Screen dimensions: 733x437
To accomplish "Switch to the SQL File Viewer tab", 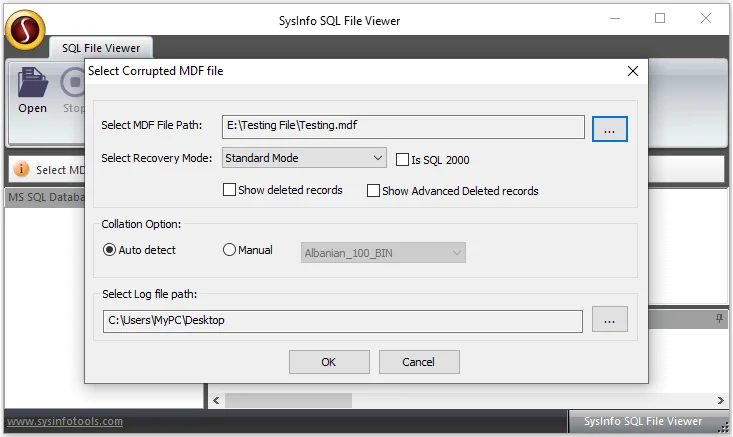I will (x=101, y=48).
